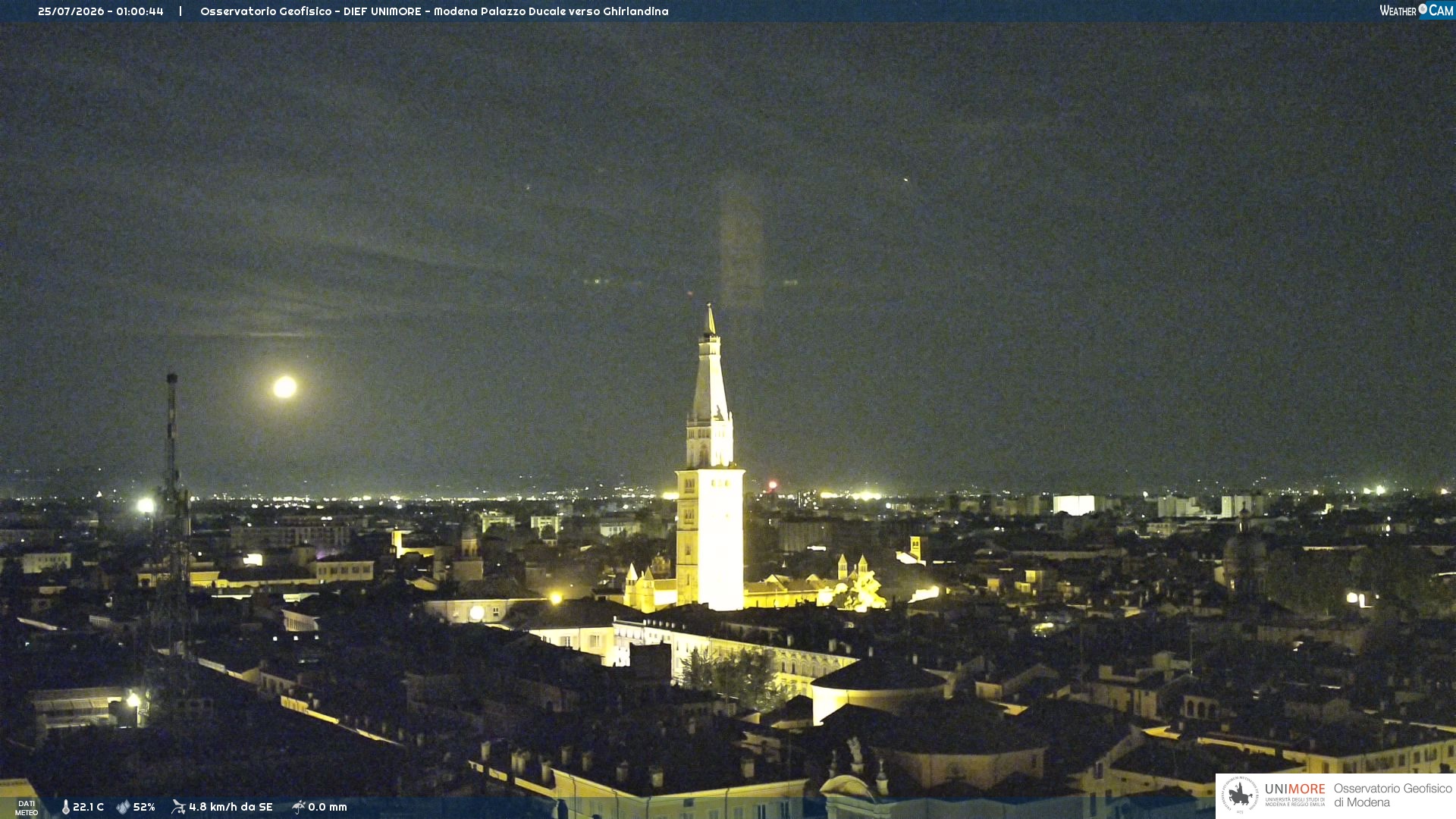Click the WeatherCam logo
Image resolution: width=1456 pixels, height=819 pixels.
[1416, 10]
